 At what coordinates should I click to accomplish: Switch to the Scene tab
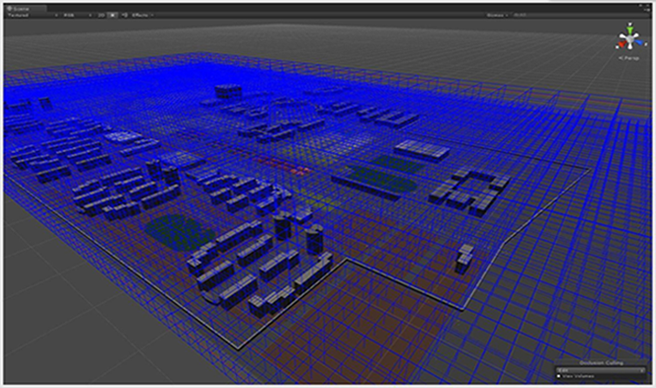pos(25,8)
